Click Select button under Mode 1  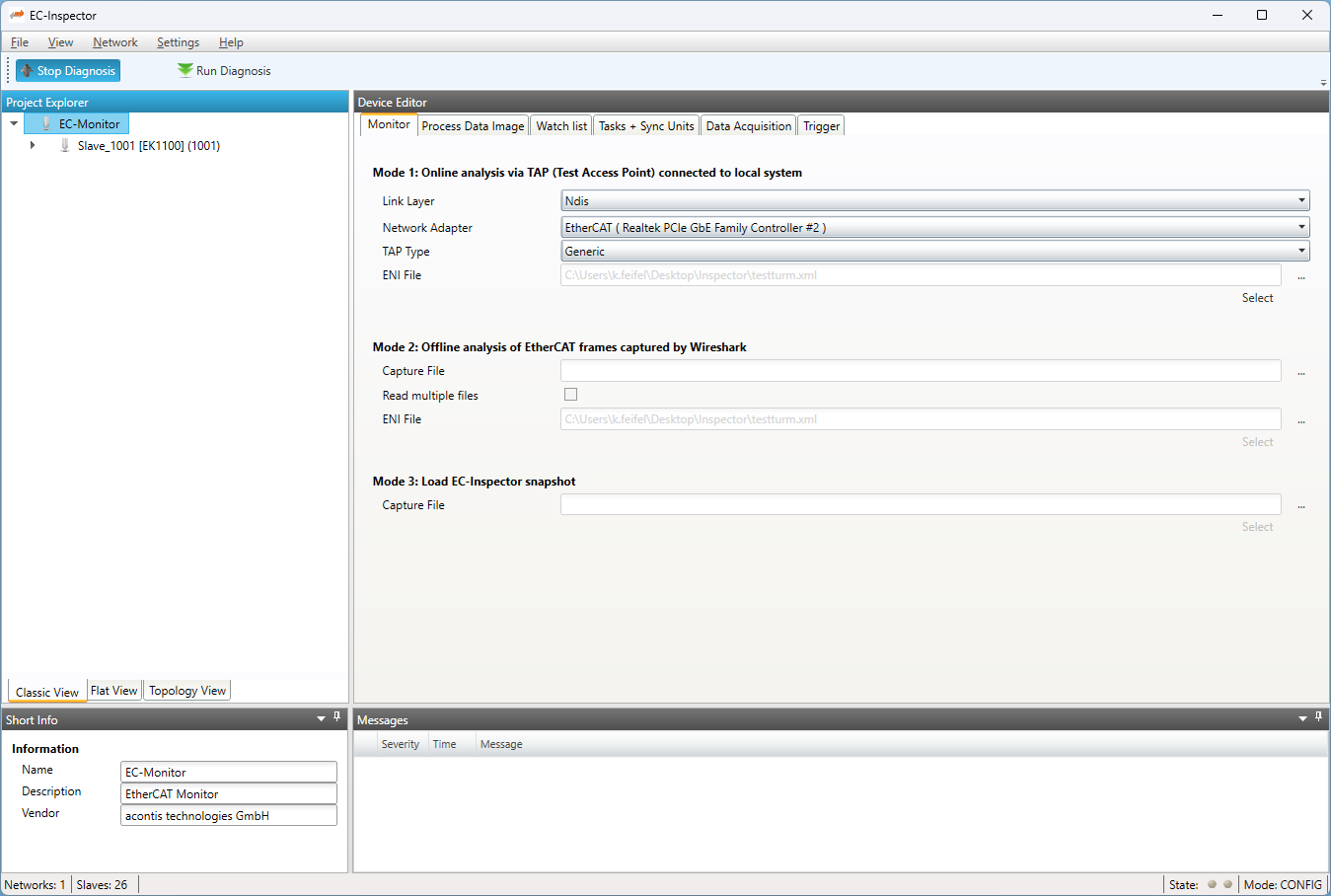click(x=1257, y=298)
